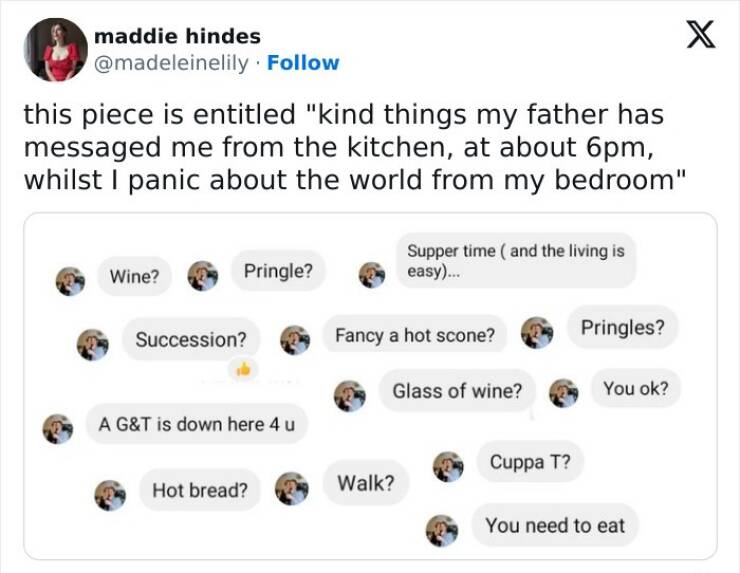
Task: Open the embedded messages image
Action: click(x=370, y=386)
